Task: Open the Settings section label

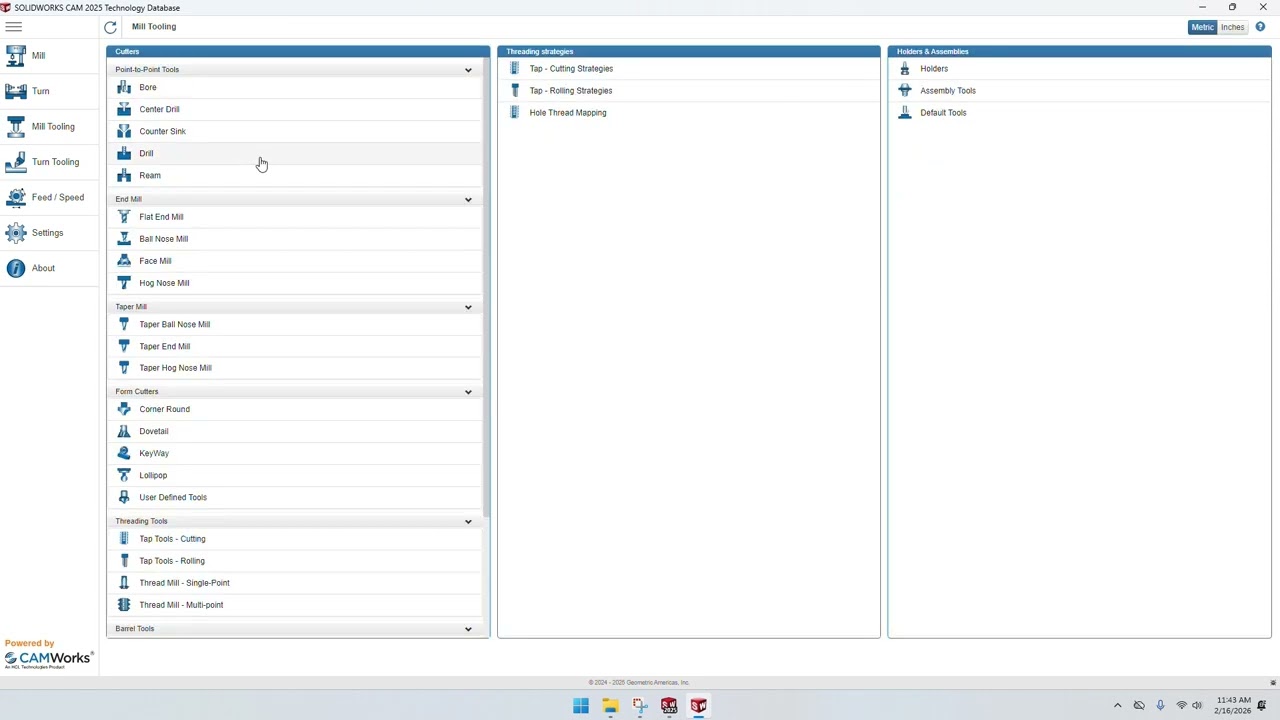Action: click(47, 233)
